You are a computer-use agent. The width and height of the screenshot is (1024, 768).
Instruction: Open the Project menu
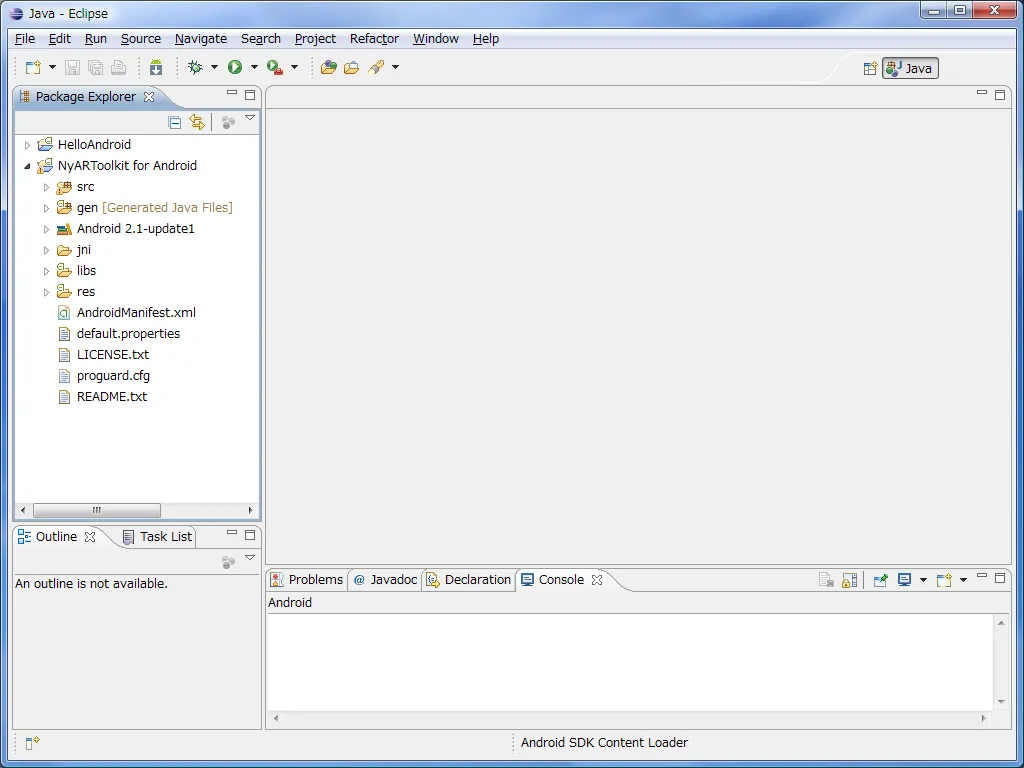click(x=315, y=39)
